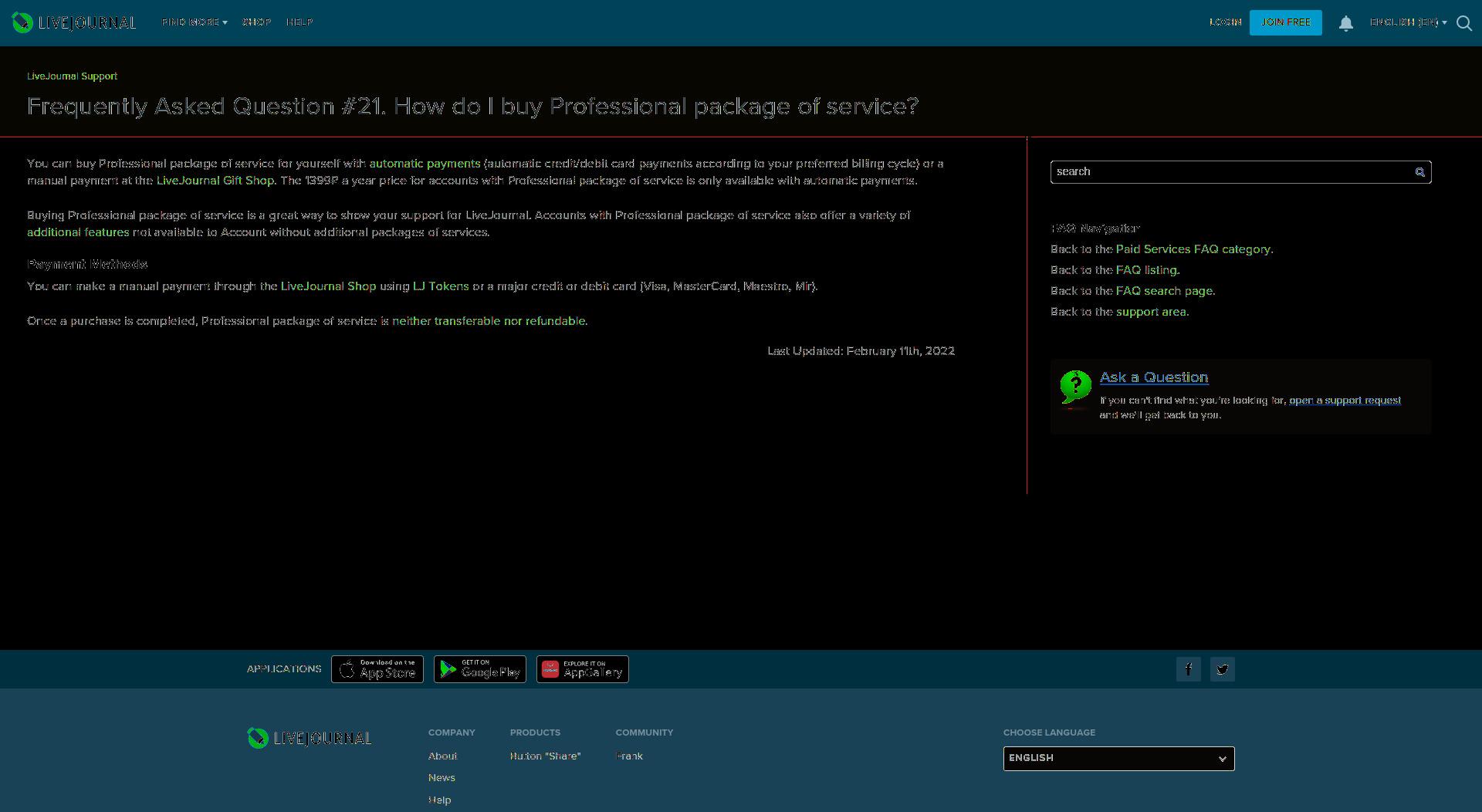Open the neither transferable nor refundable link
The width and height of the screenshot is (1482, 812).
[x=489, y=321]
